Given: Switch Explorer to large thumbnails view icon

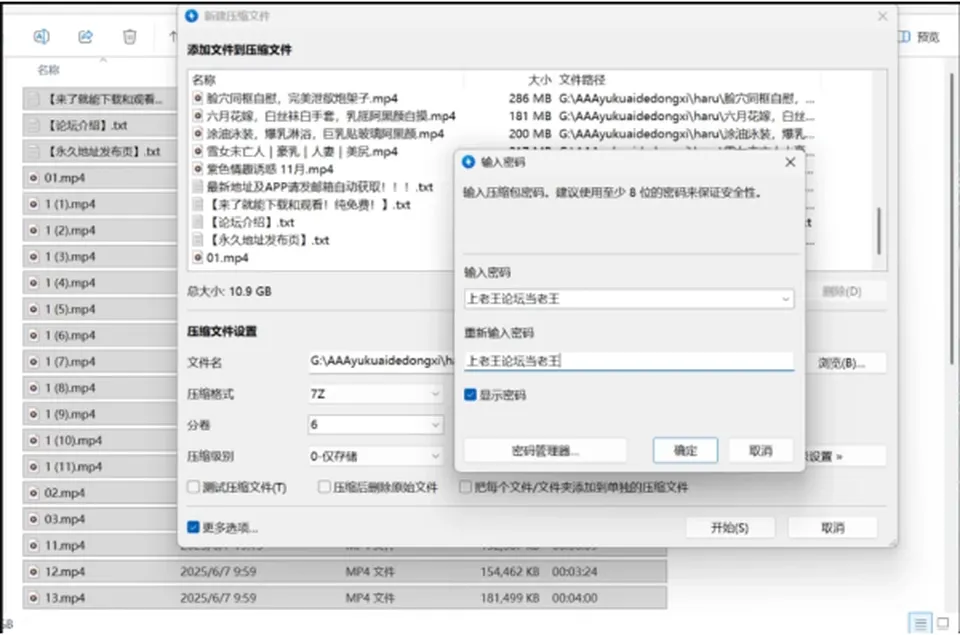Looking at the screenshot, I should tap(943, 623).
